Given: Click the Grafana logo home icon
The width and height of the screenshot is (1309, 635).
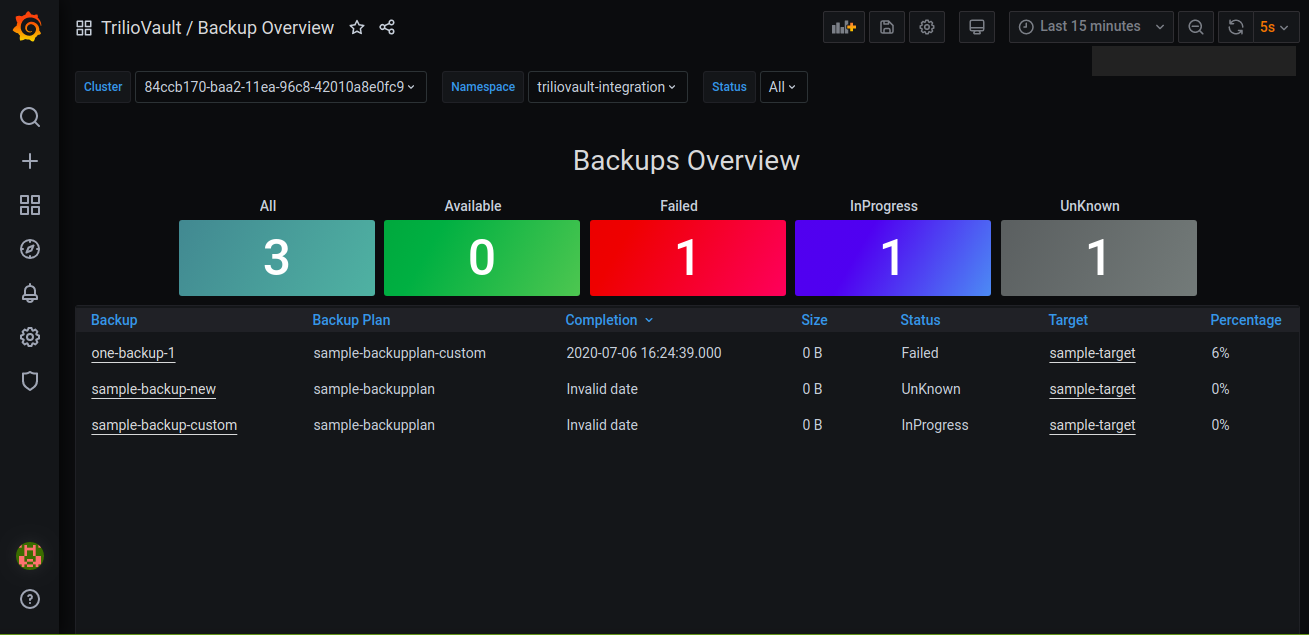Looking at the screenshot, I should (29, 28).
